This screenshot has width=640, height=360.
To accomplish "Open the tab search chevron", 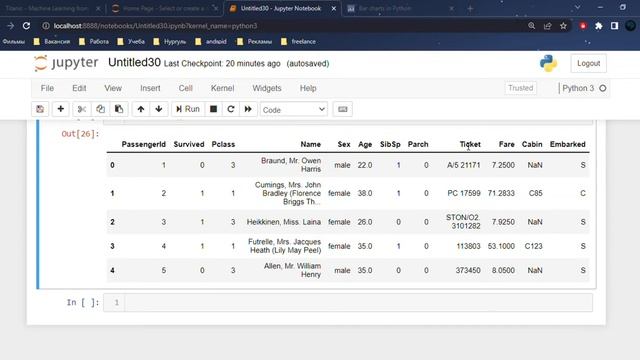I will click(578, 7).
